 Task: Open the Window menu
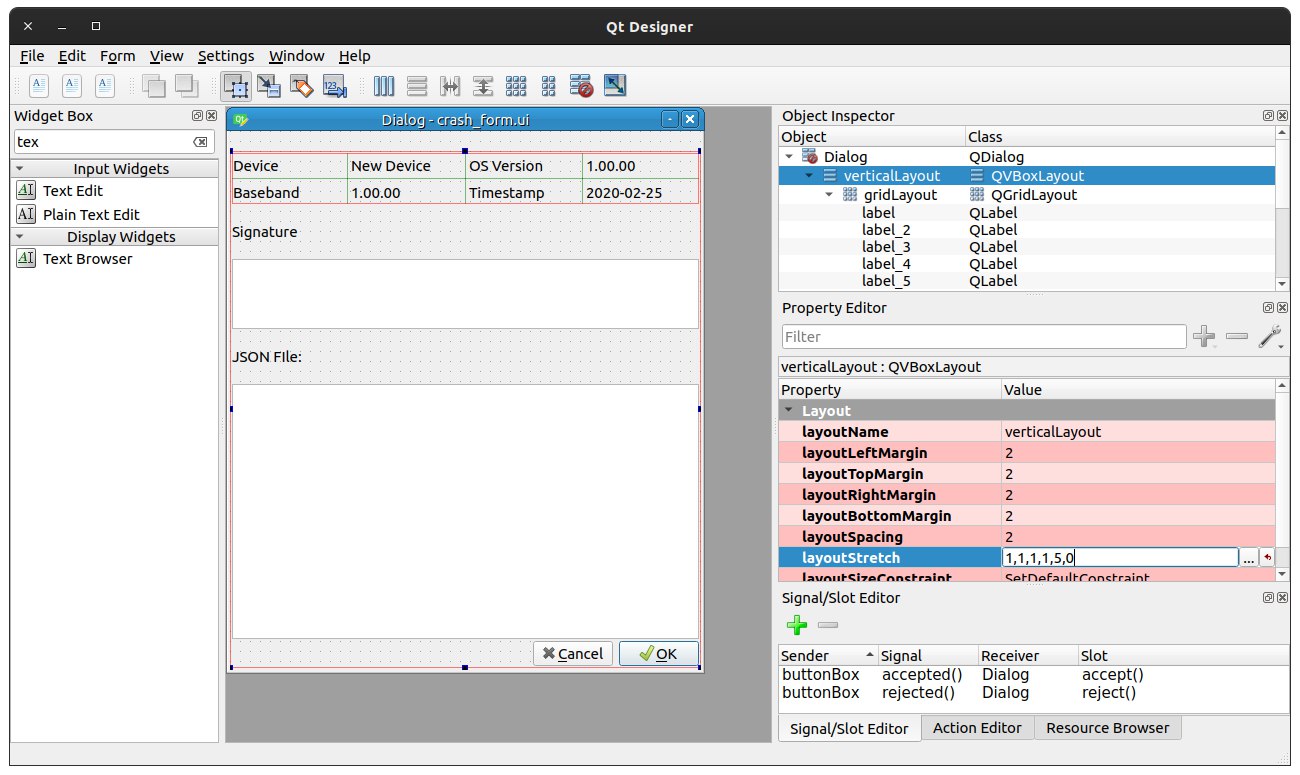click(x=297, y=56)
